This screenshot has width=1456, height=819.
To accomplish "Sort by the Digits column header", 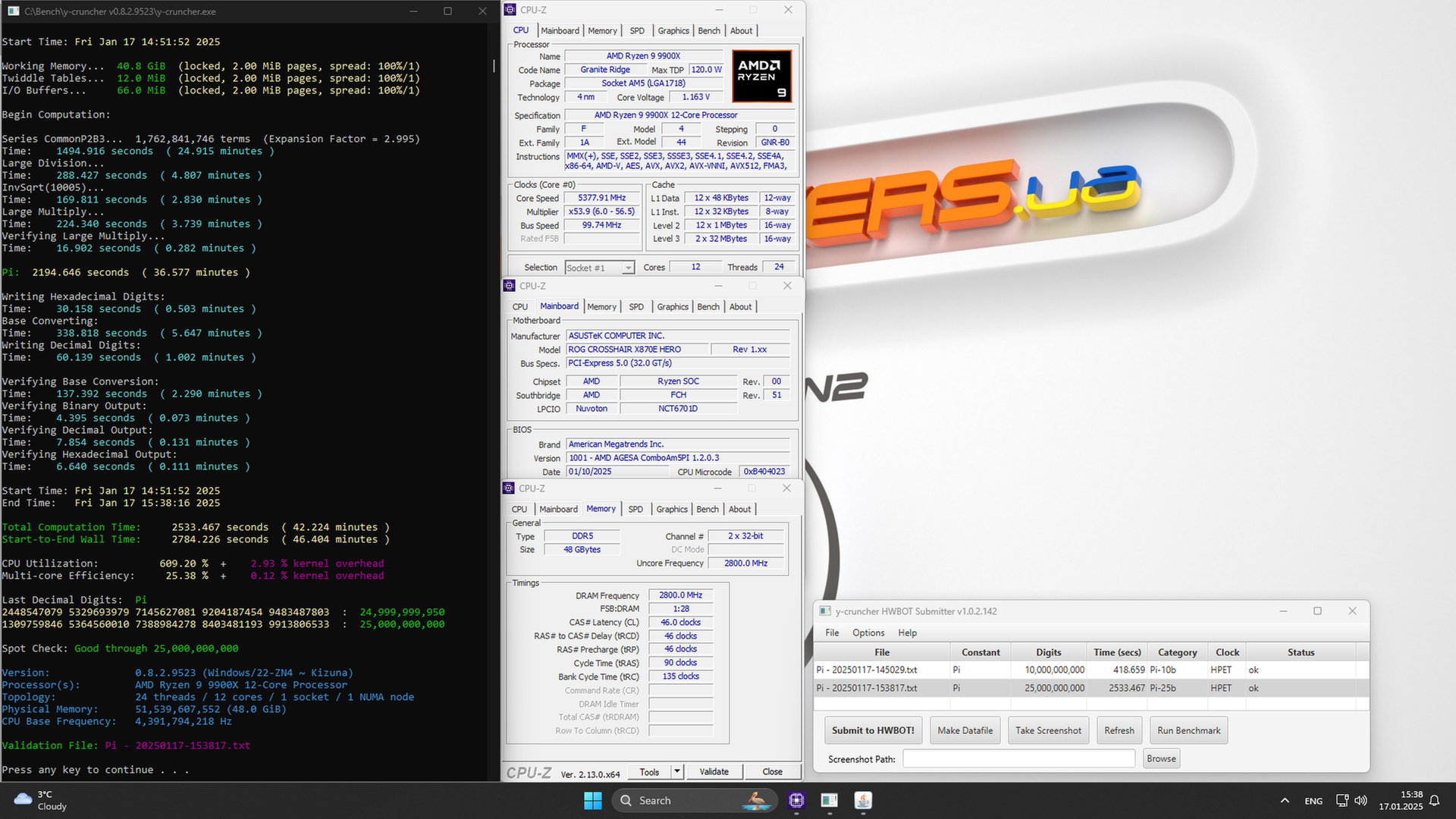I will pyautogui.click(x=1048, y=652).
